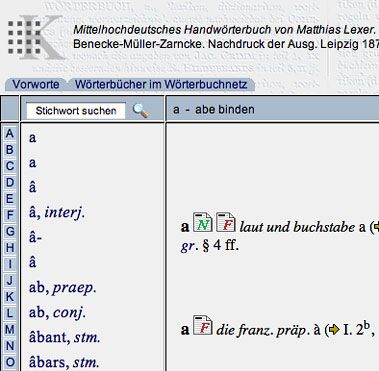Open the green N icon beside first entry a
Image resolution: width=379 pixels, height=371 pixels.
click(202, 222)
